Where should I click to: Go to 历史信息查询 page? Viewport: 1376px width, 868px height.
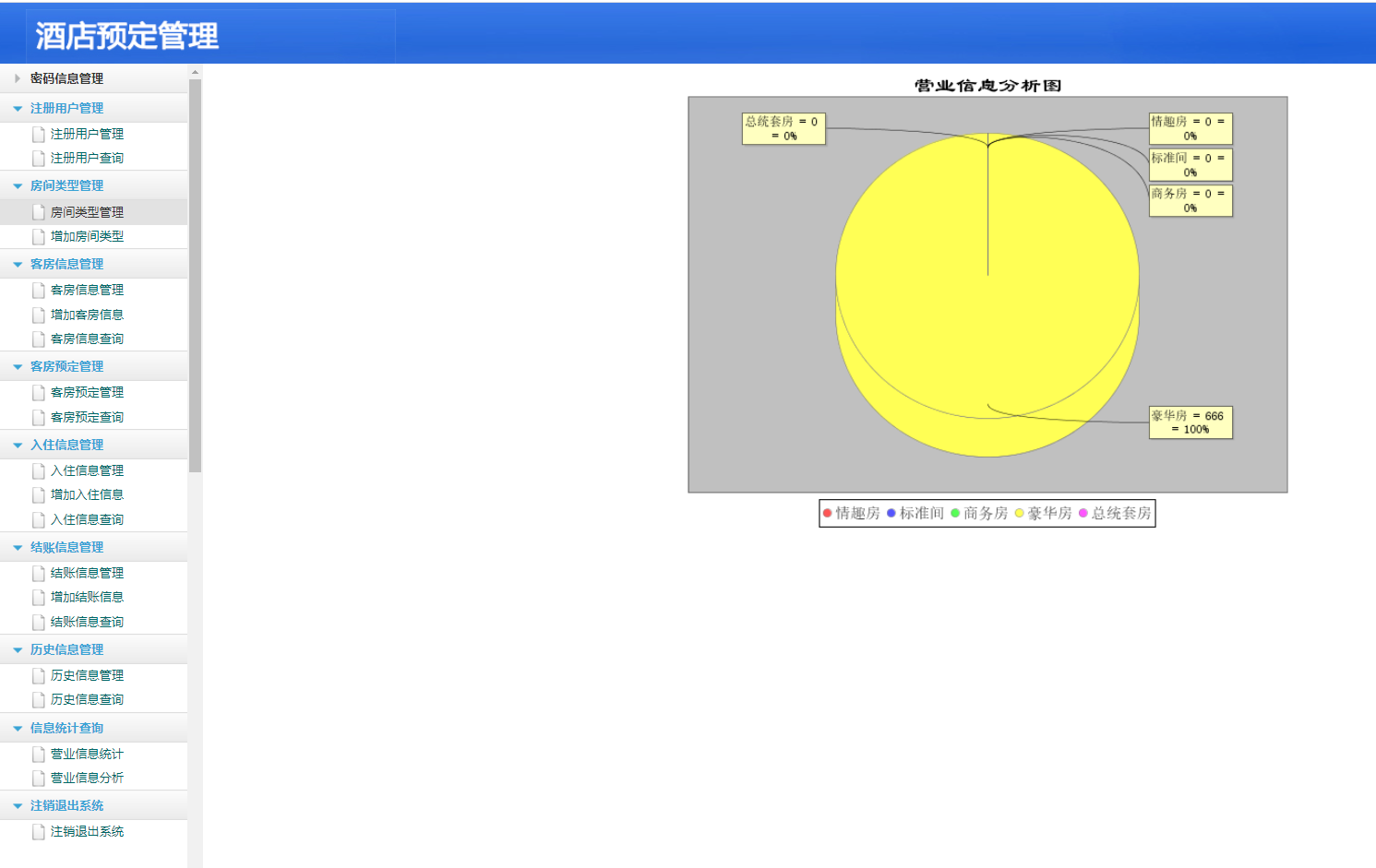[x=87, y=700]
